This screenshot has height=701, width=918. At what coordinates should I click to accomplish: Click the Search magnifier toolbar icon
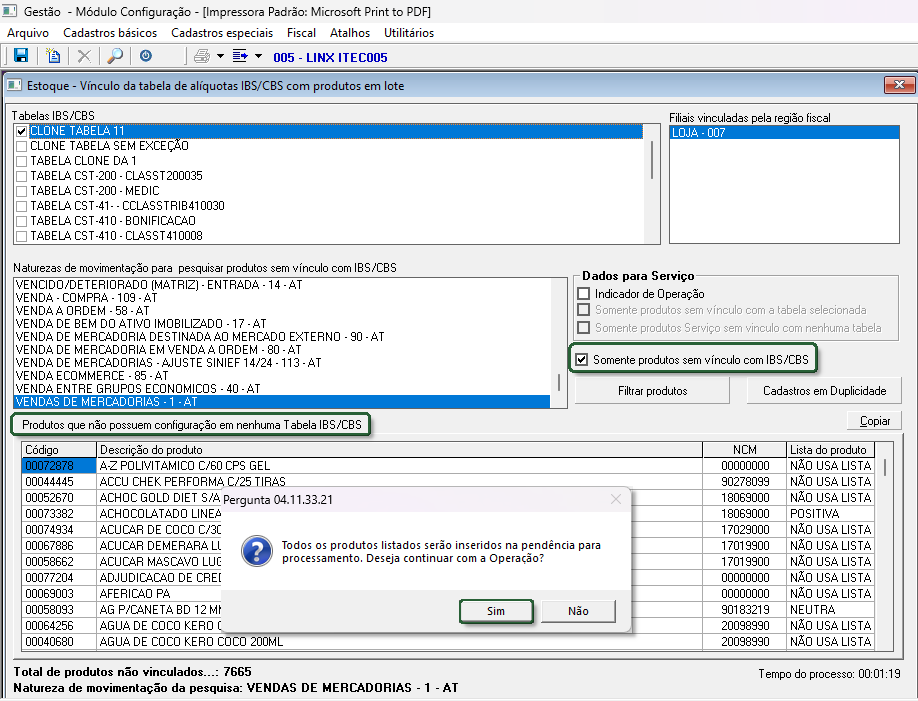tap(115, 56)
